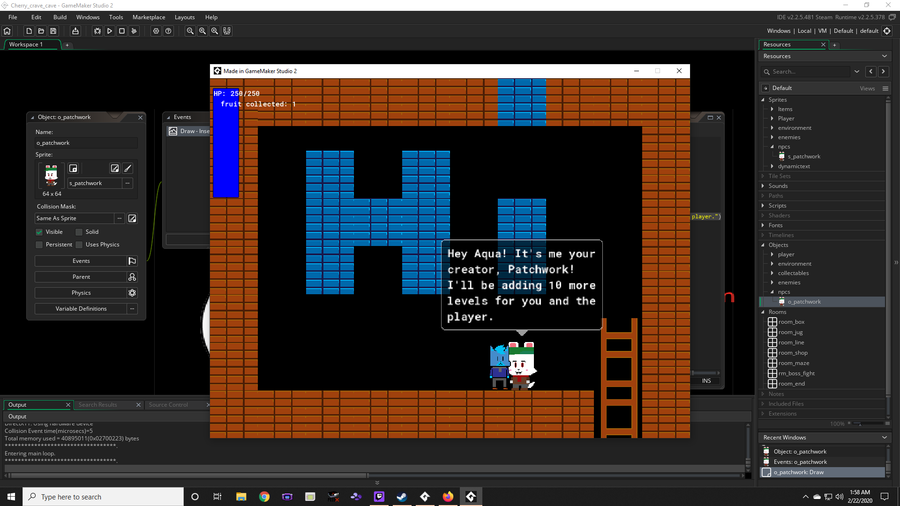Click the Parent hierarchy icon

pos(132,277)
